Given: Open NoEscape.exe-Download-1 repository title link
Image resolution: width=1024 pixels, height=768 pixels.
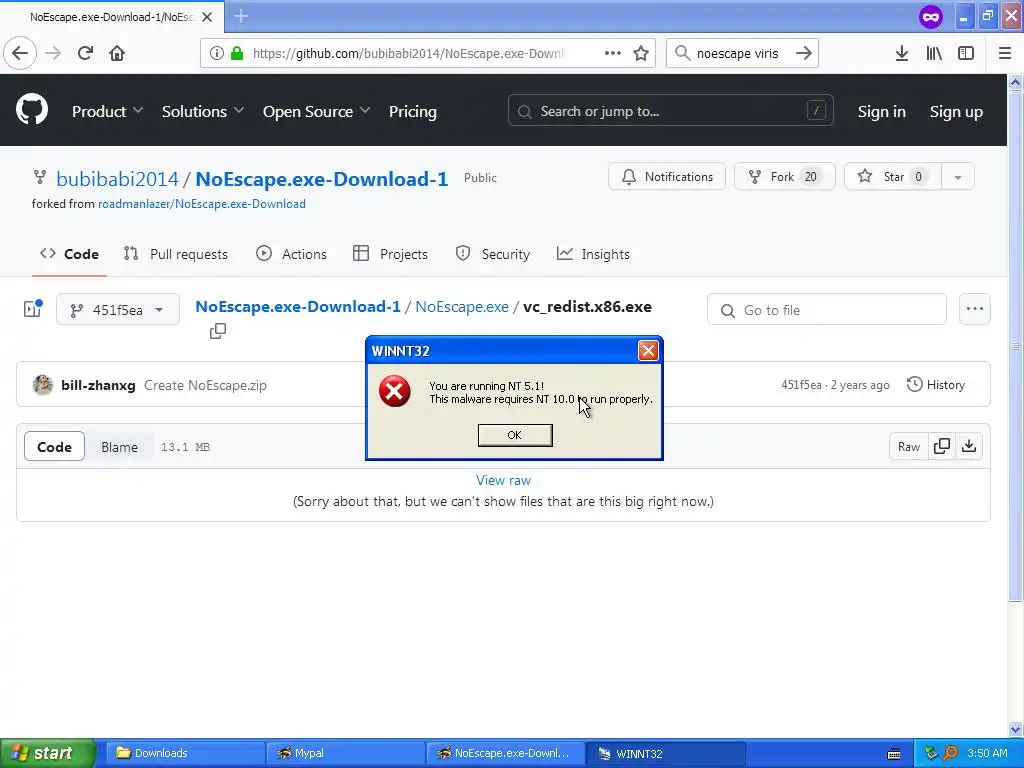Looking at the screenshot, I should [x=321, y=179].
